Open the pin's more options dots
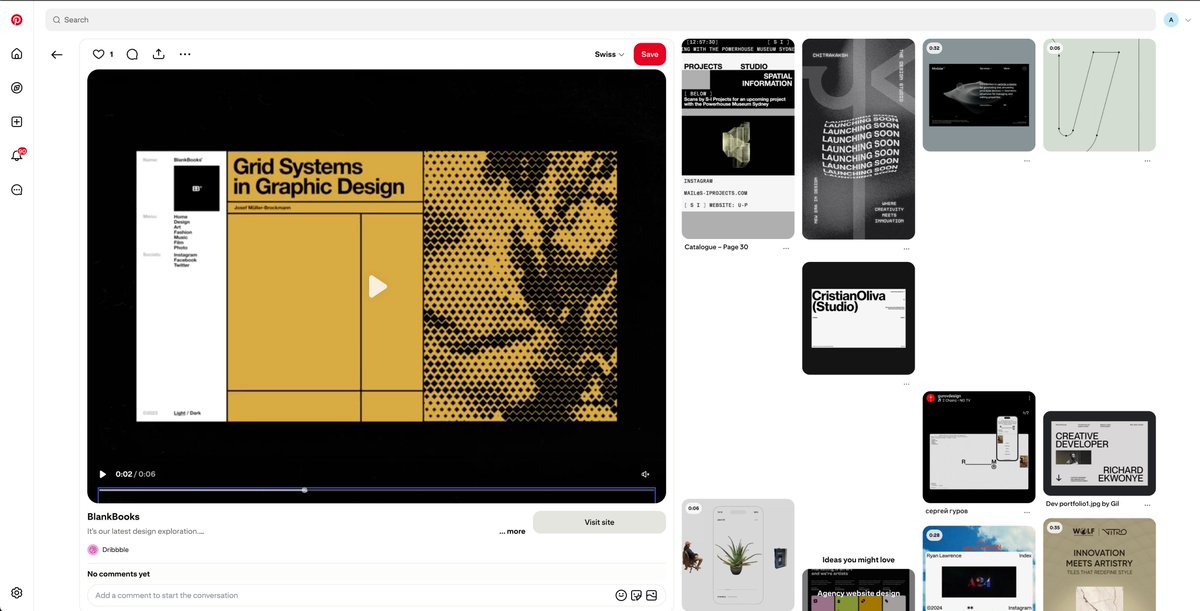The height and width of the screenshot is (611, 1200). coord(185,54)
